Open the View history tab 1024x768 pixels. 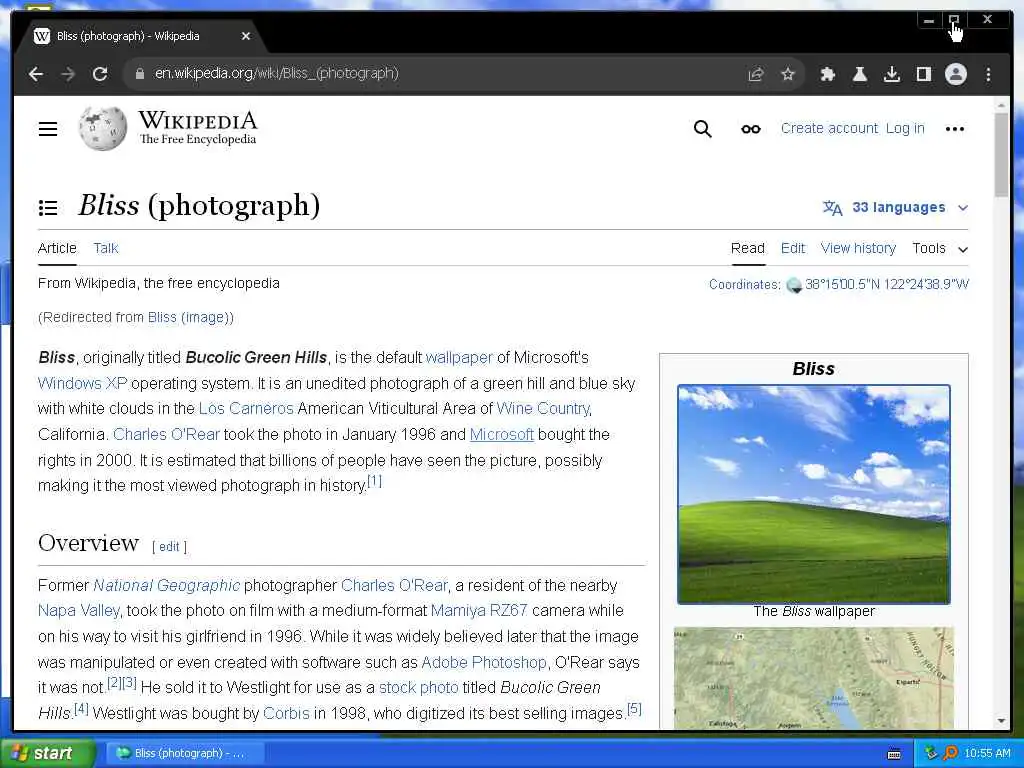(858, 248)
